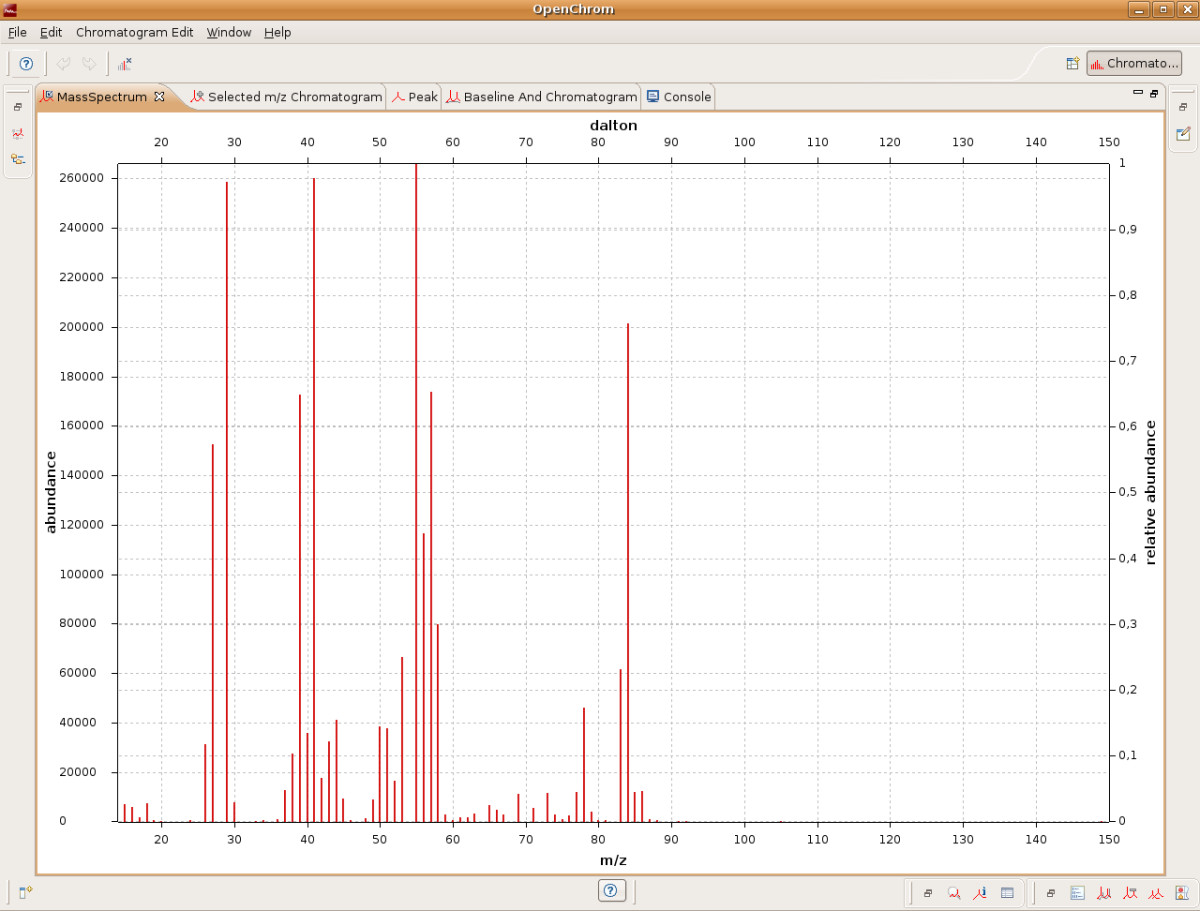Click the 'dalton' axis title
Screen dimensions: 1200x911
point(614,125)
